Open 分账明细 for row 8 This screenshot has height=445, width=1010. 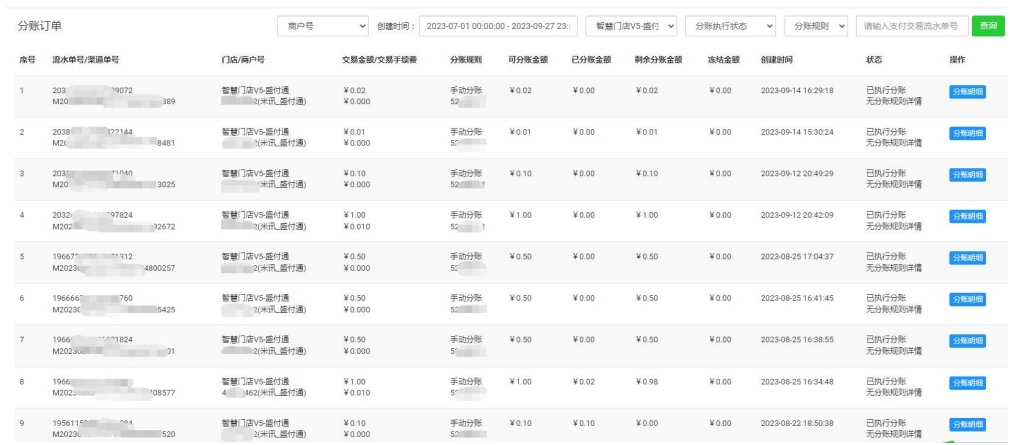point(967,383)
